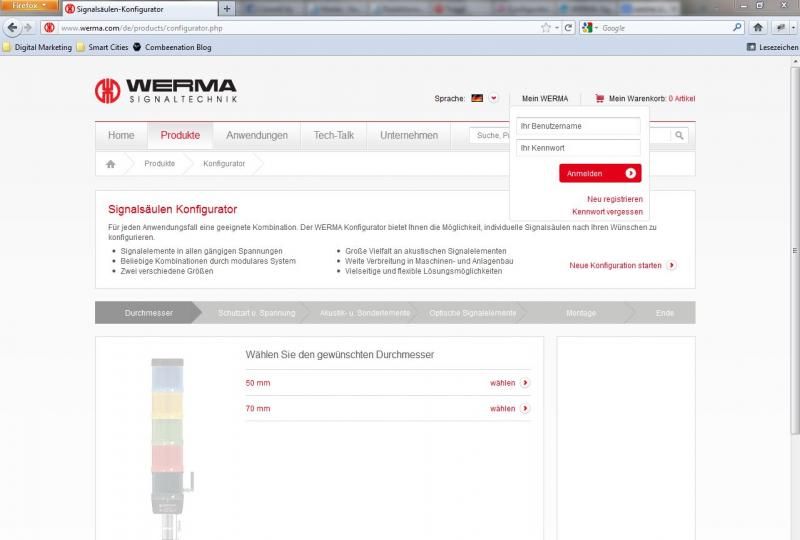This screenshot has height=540, width=800.
Task: Click the German flag language icon
Action: coord(477,98)
